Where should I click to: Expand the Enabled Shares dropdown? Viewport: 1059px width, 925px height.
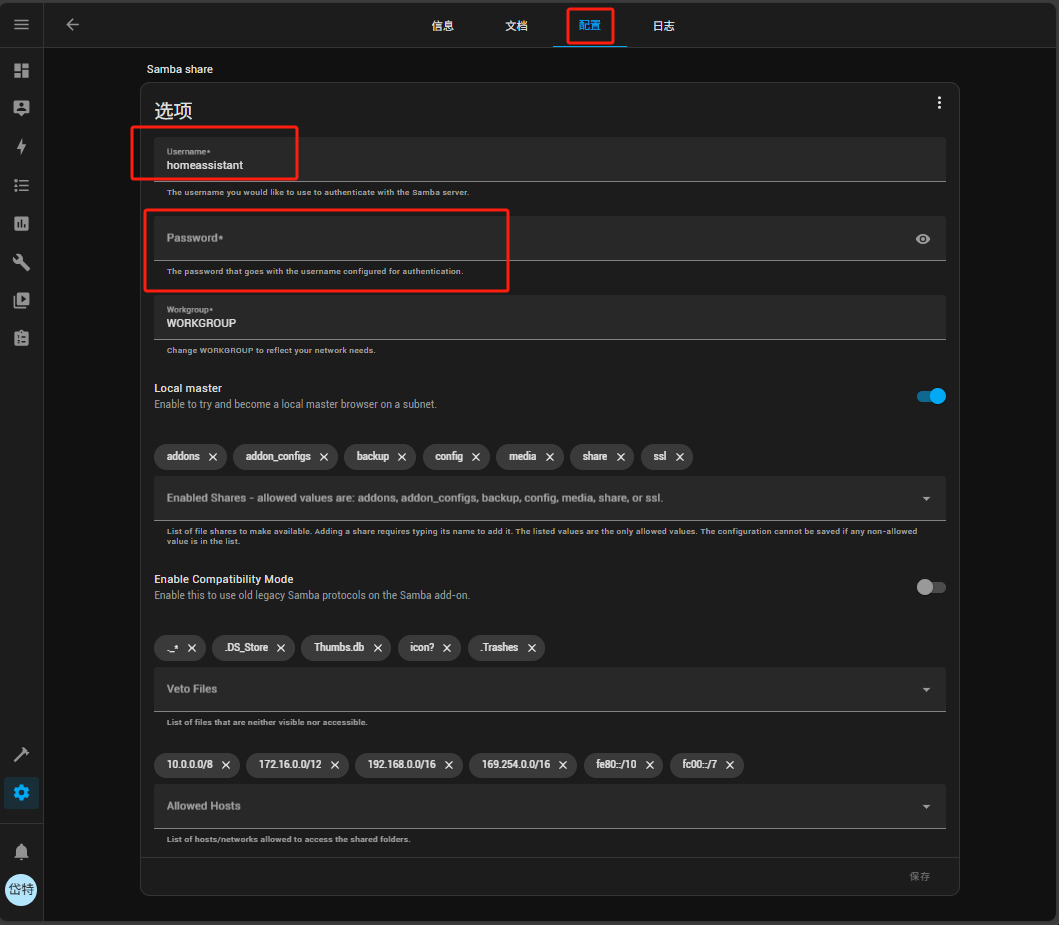[x=926, y=498]
